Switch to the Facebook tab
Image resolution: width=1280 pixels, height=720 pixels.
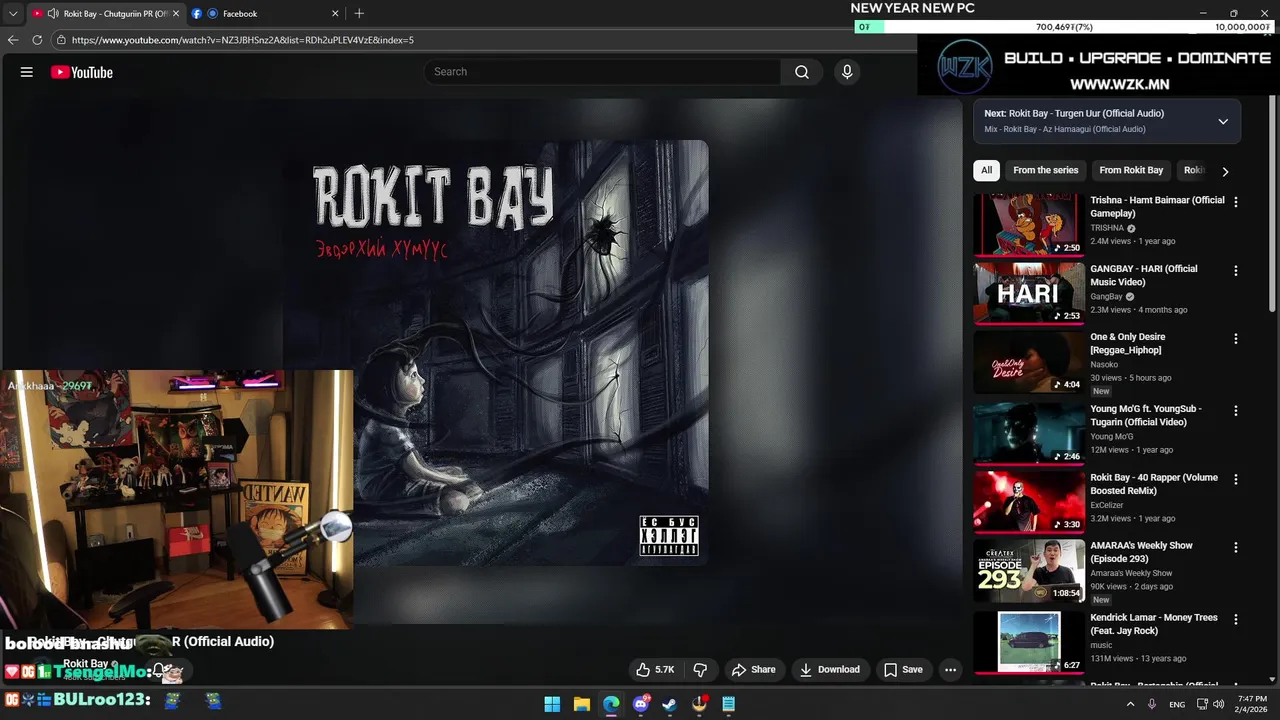coord(265,13)
